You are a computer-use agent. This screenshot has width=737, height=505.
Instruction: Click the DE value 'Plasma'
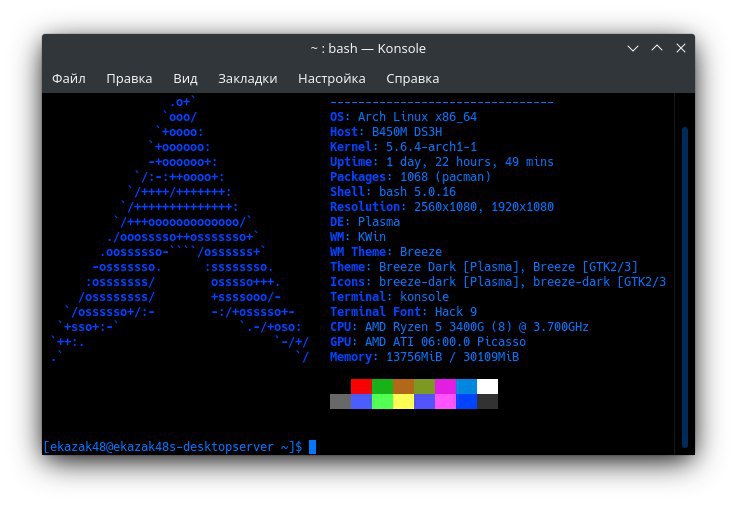click(x=379, y=222)
